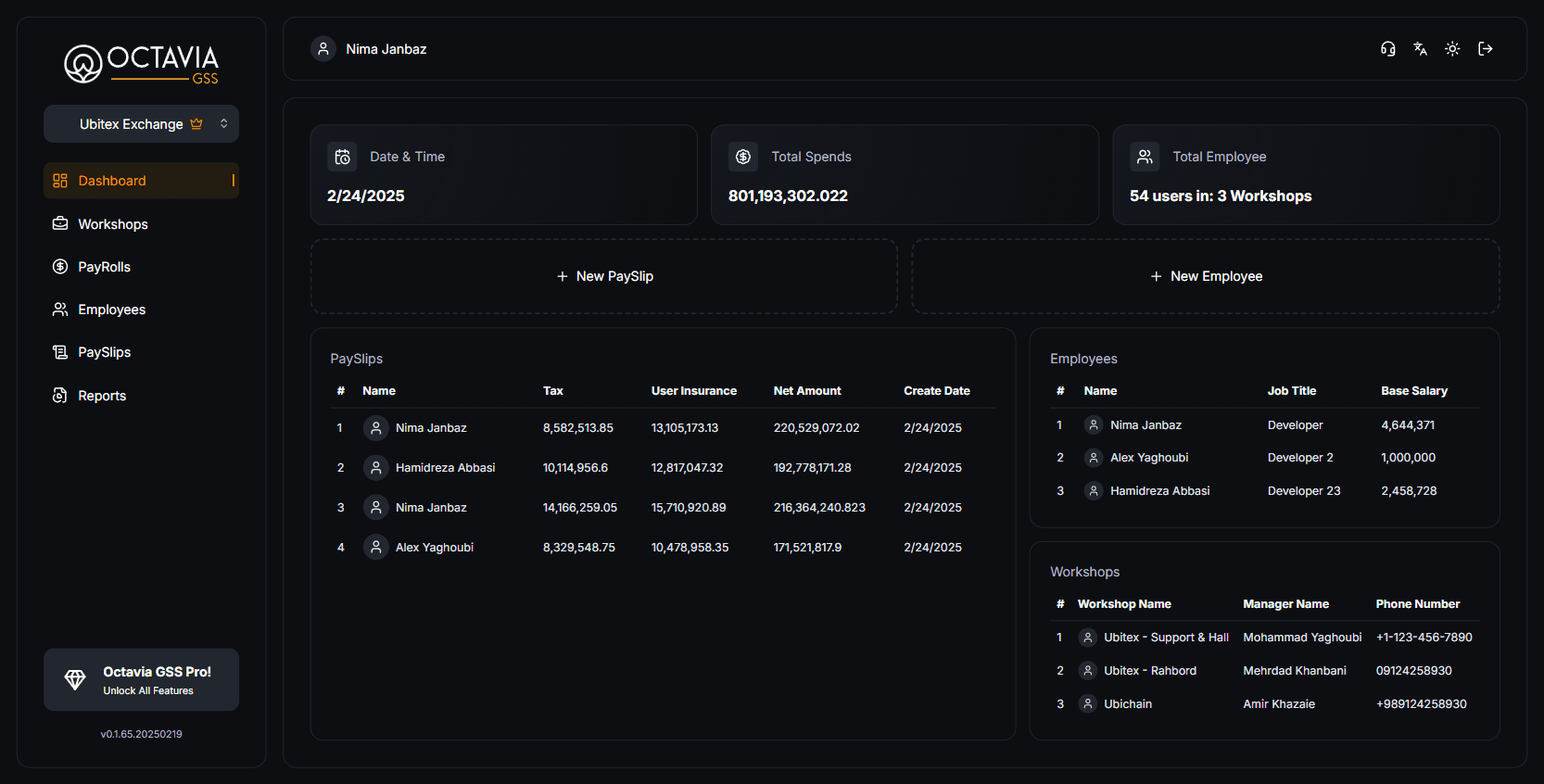Click the Octavia GSS logo

(x=141, y=64)
